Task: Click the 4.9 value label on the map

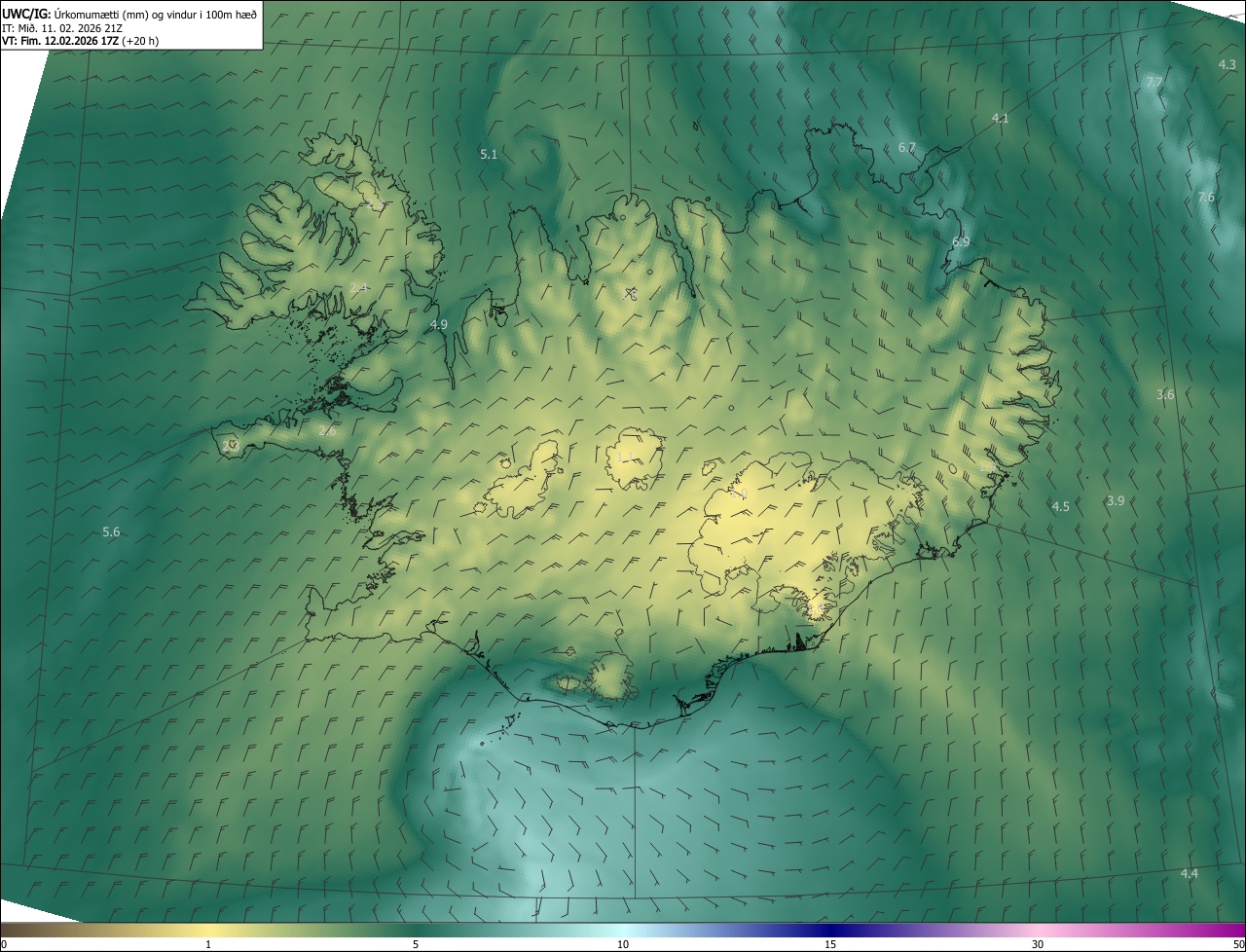Action: click(x=438, y=324)
